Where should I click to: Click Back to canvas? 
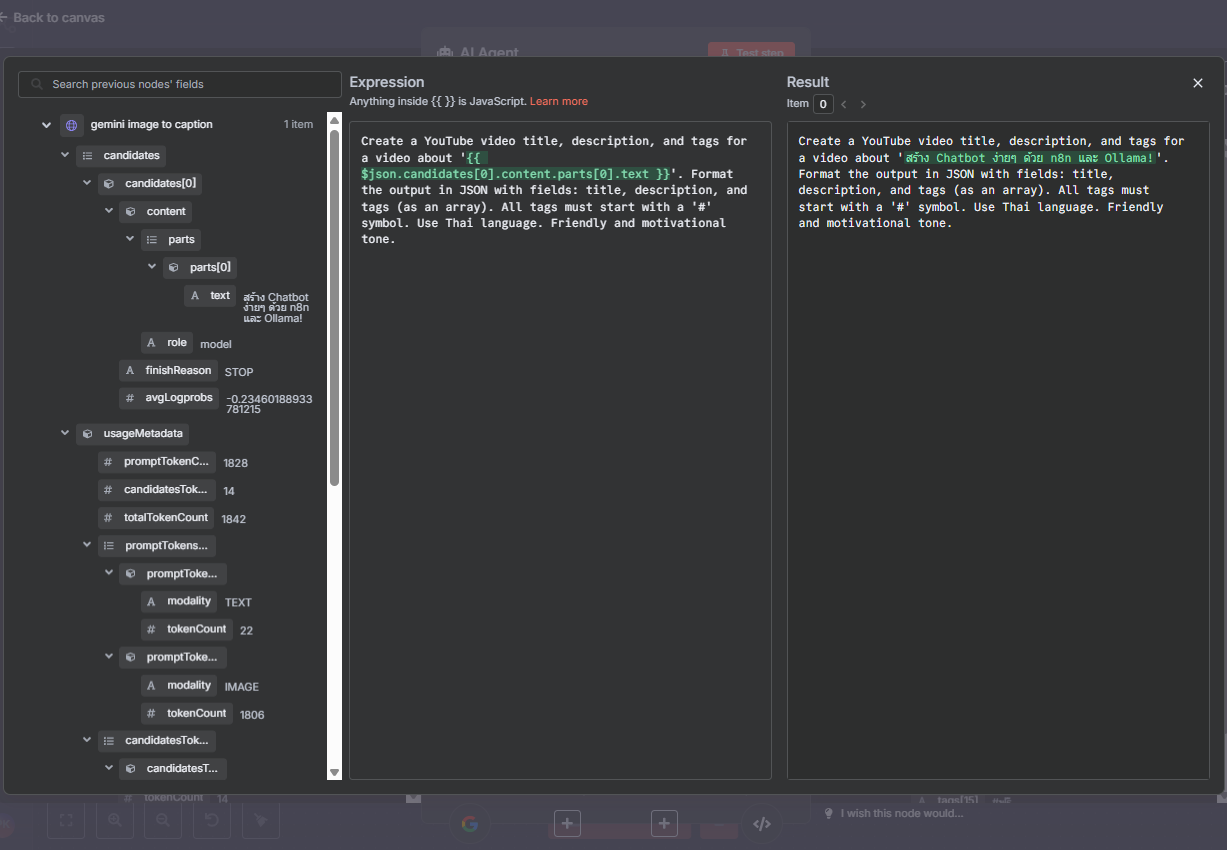(x=52, y=17)
